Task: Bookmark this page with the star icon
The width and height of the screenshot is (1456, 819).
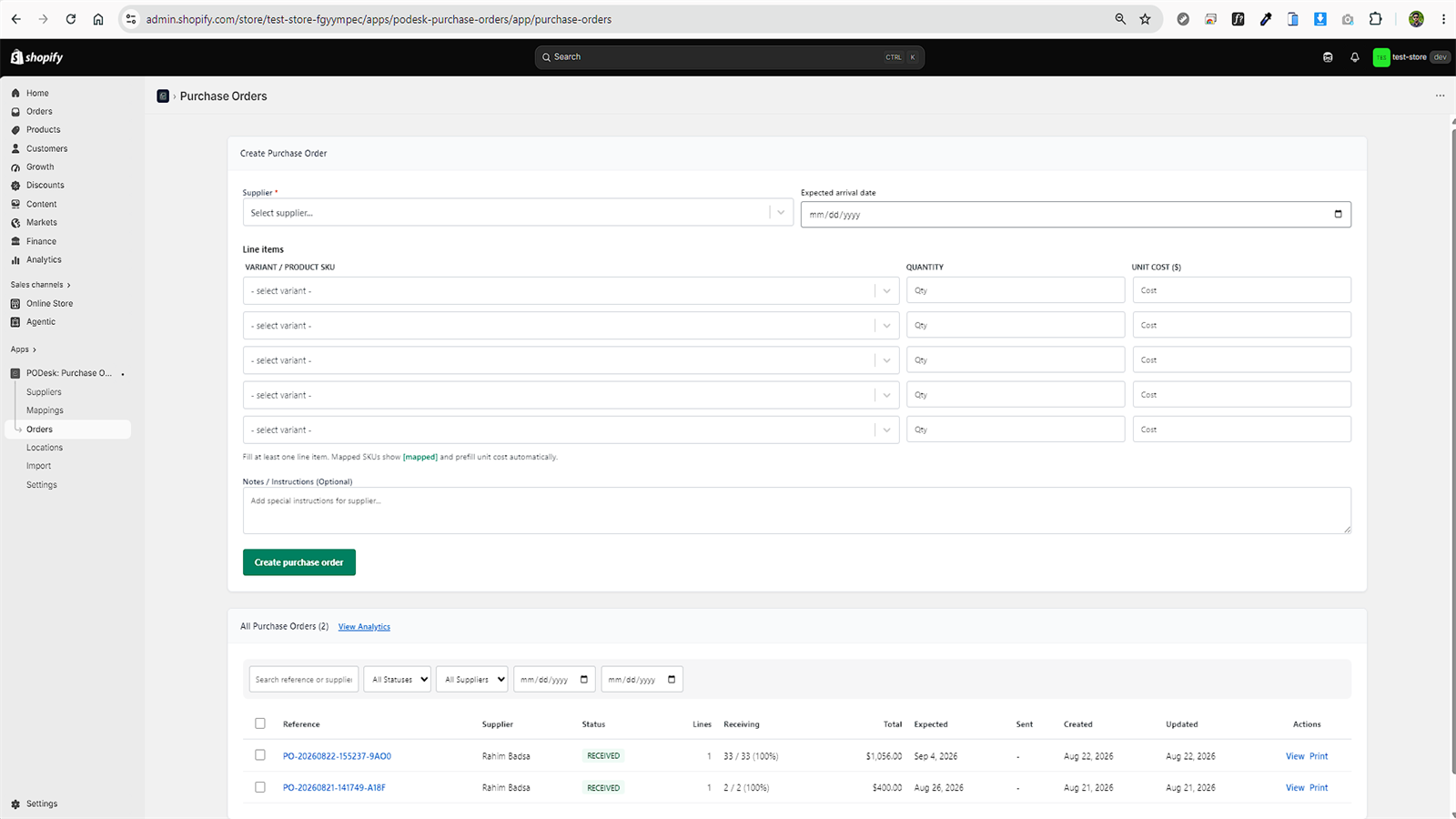Action: coord(1145,19)
